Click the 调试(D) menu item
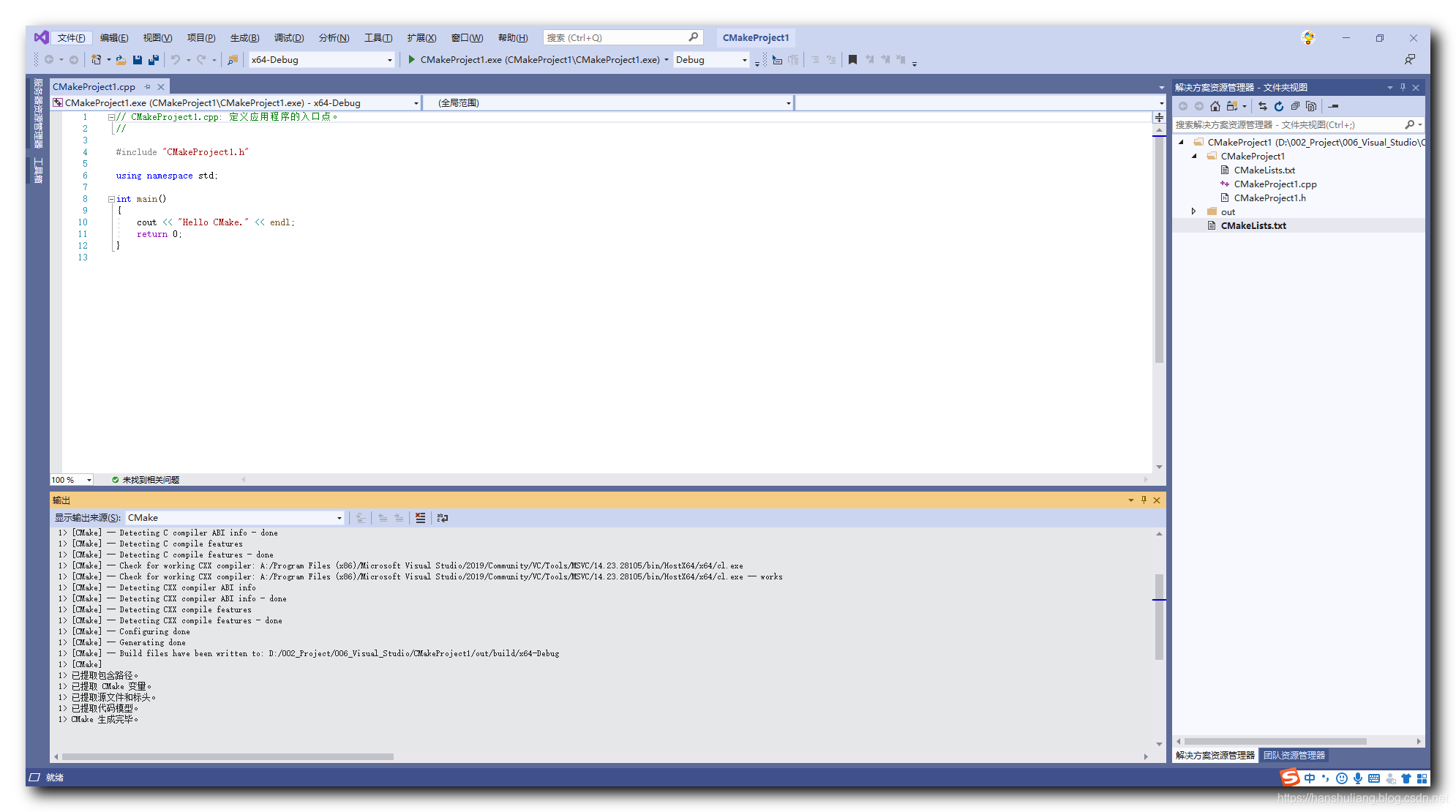 tap(288, 39)
